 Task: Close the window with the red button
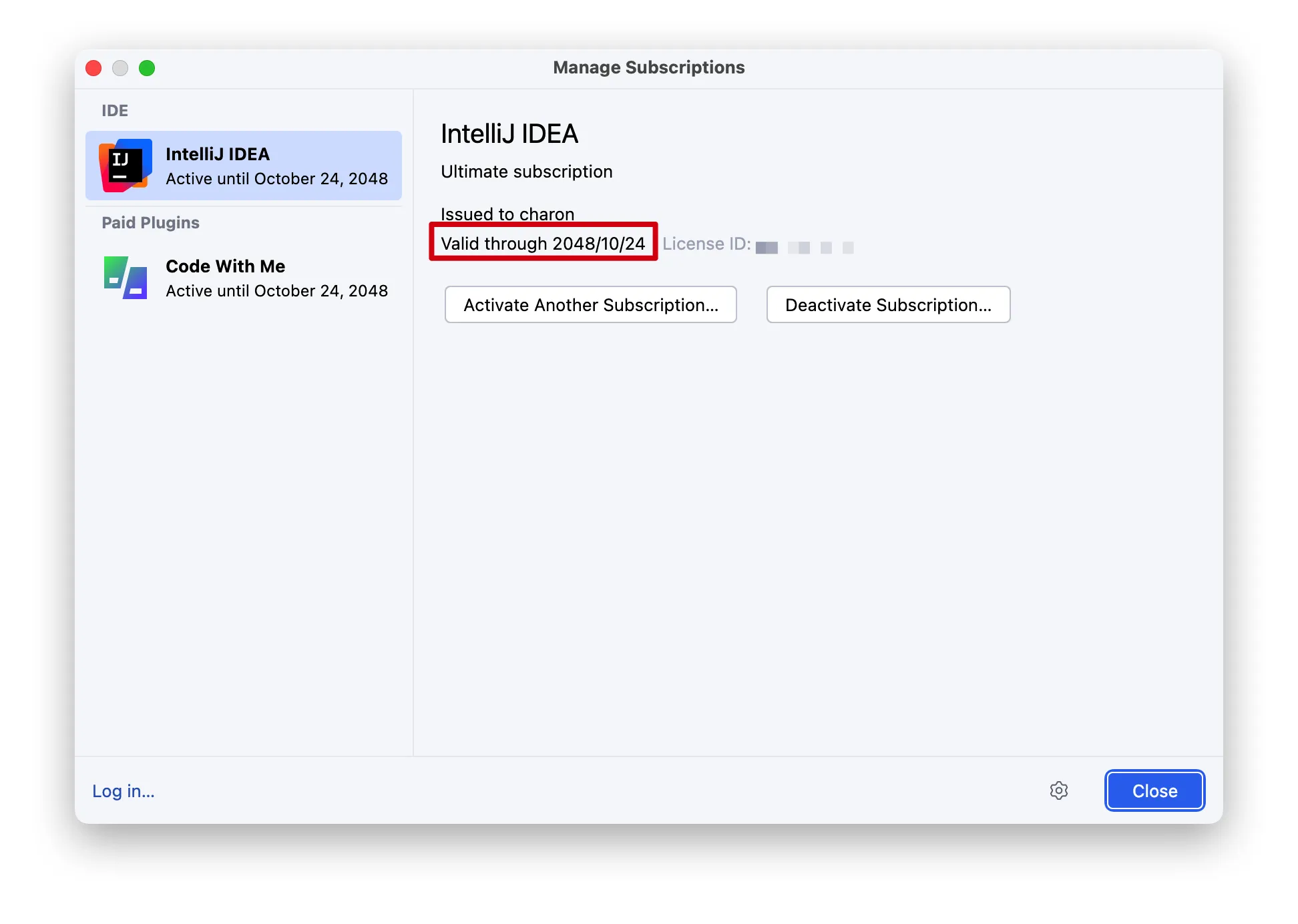click(93, 68)
